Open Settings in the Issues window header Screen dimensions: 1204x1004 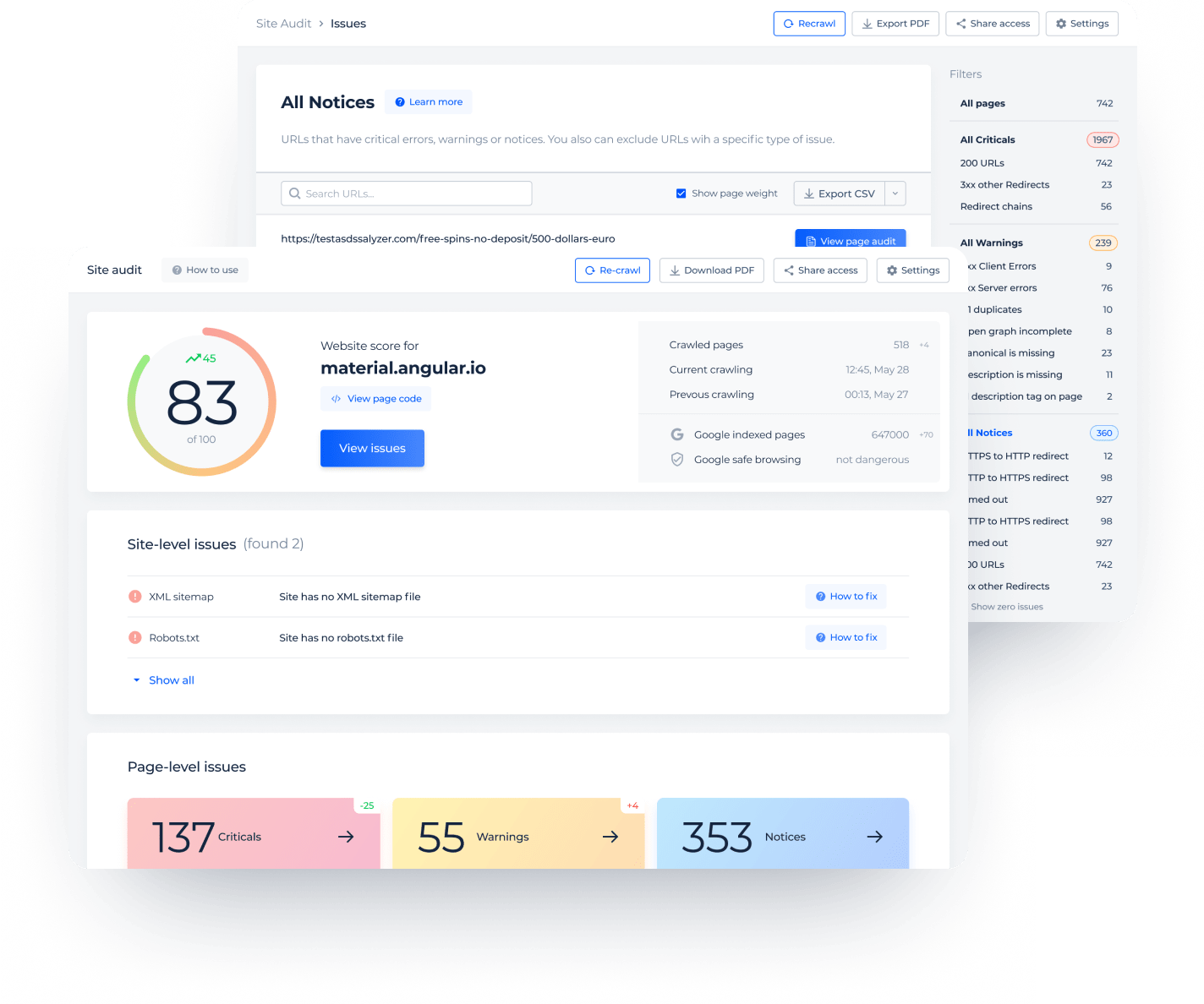coord(1081,24)
